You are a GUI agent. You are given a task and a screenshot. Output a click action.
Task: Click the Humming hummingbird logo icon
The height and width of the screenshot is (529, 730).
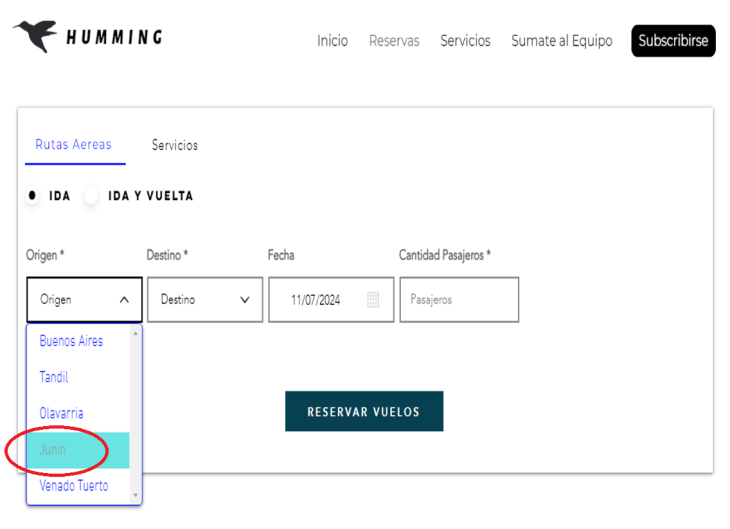point(34,35)
